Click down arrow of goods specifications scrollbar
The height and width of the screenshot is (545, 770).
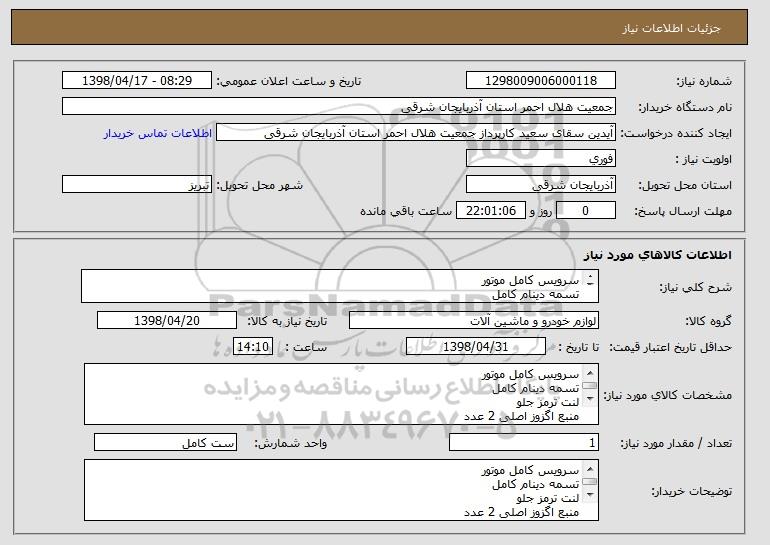[590, 398]
